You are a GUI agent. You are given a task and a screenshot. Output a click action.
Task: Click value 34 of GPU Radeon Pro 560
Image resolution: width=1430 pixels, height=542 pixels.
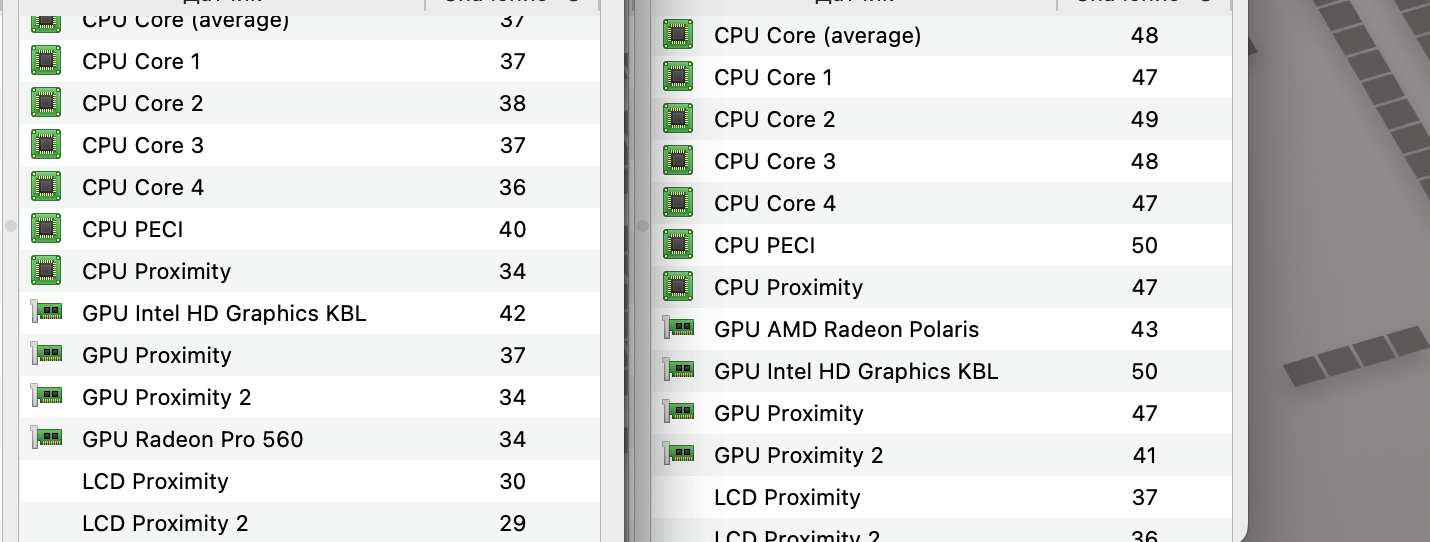[513, 439]
